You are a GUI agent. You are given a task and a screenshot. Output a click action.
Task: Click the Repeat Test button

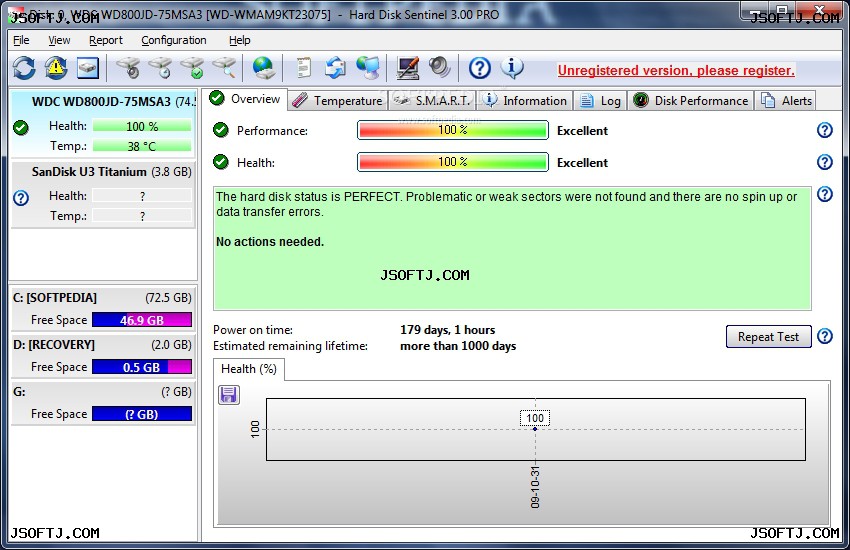click(x=768, y=337)
